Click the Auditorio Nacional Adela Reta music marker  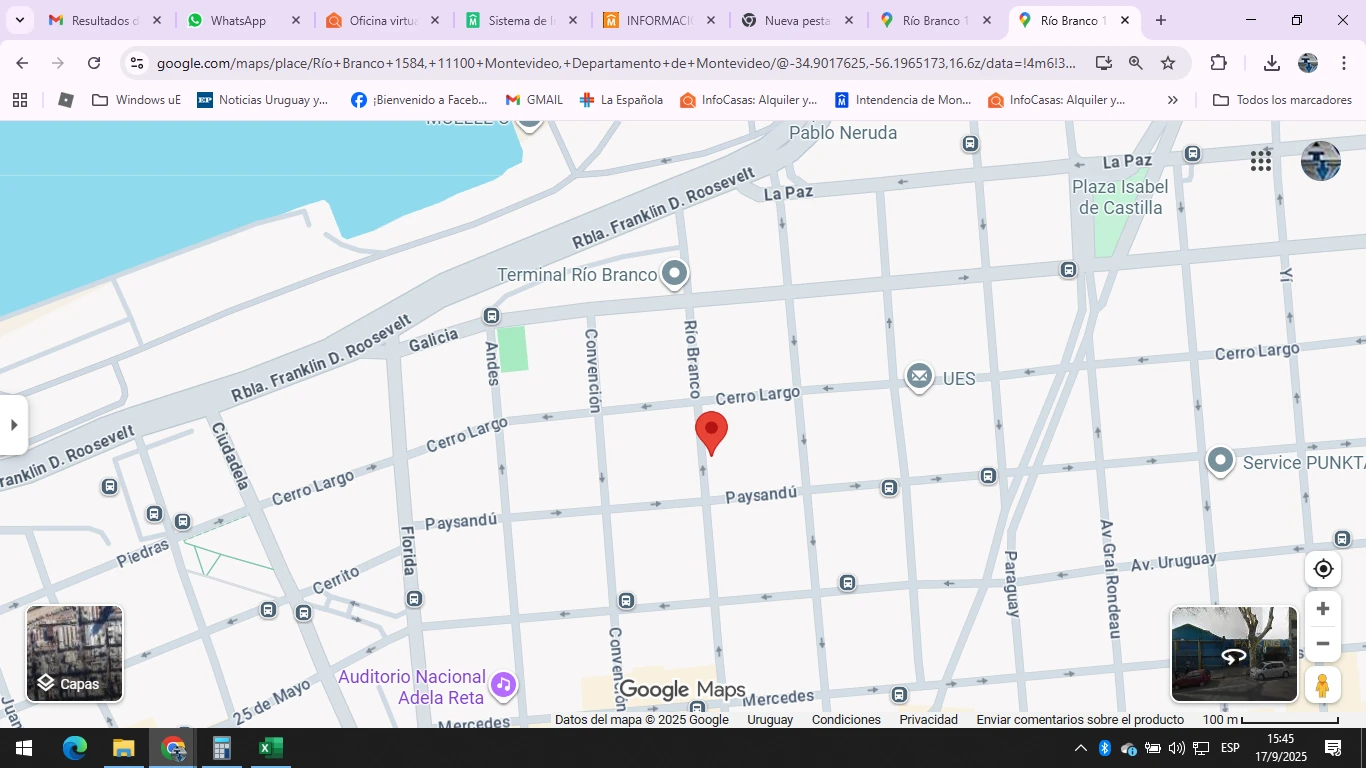pos(503,685)
